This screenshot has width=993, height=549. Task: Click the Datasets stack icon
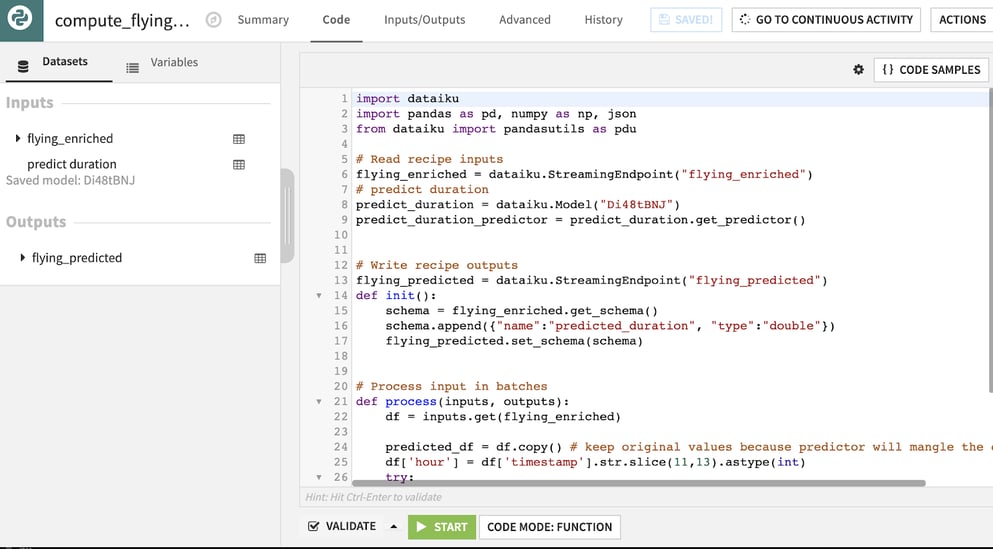23,67
